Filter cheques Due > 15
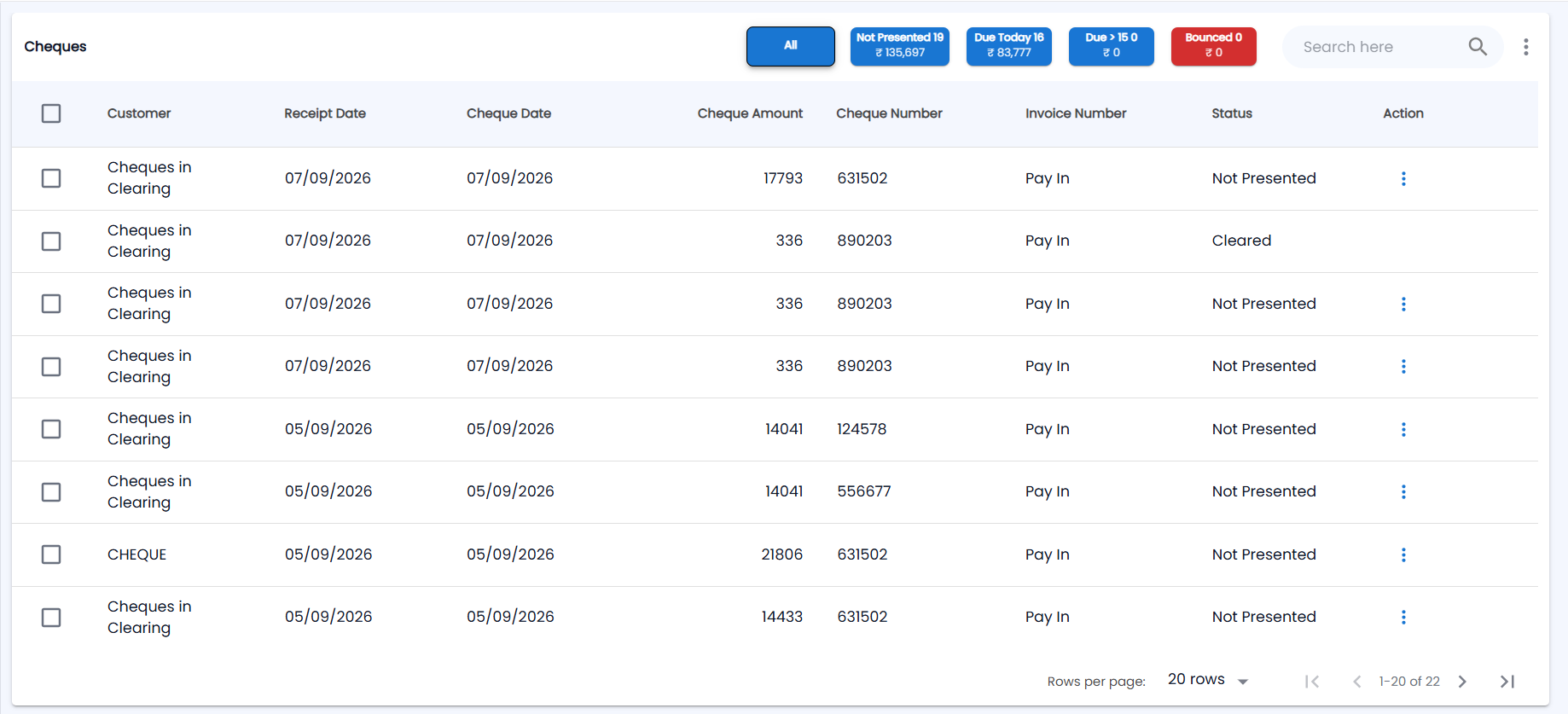1568x714 pixels. click(x=1112, y=46)
